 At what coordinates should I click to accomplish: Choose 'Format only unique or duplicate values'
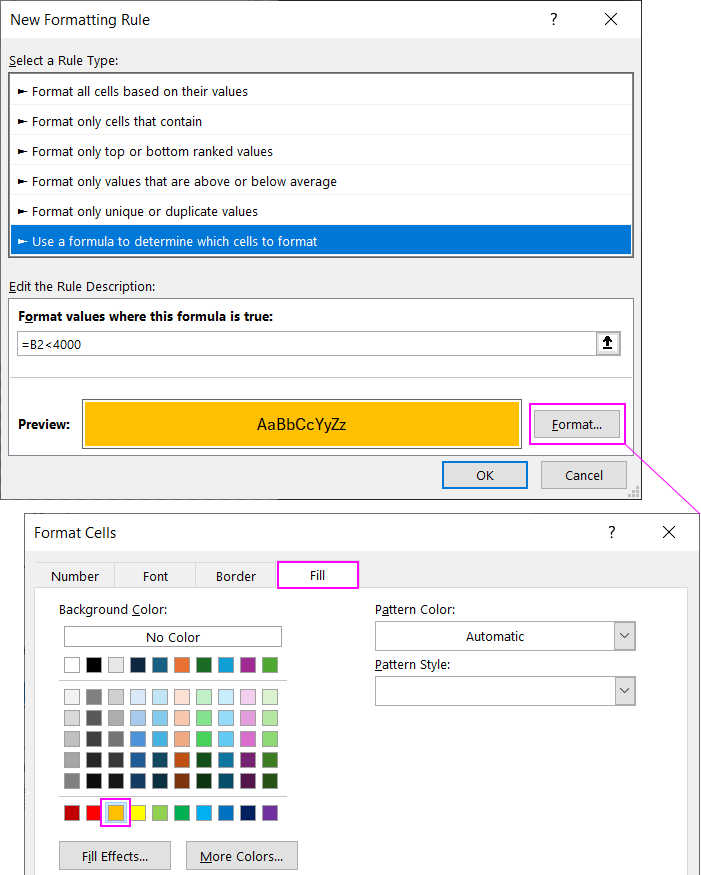coord(321,211)
